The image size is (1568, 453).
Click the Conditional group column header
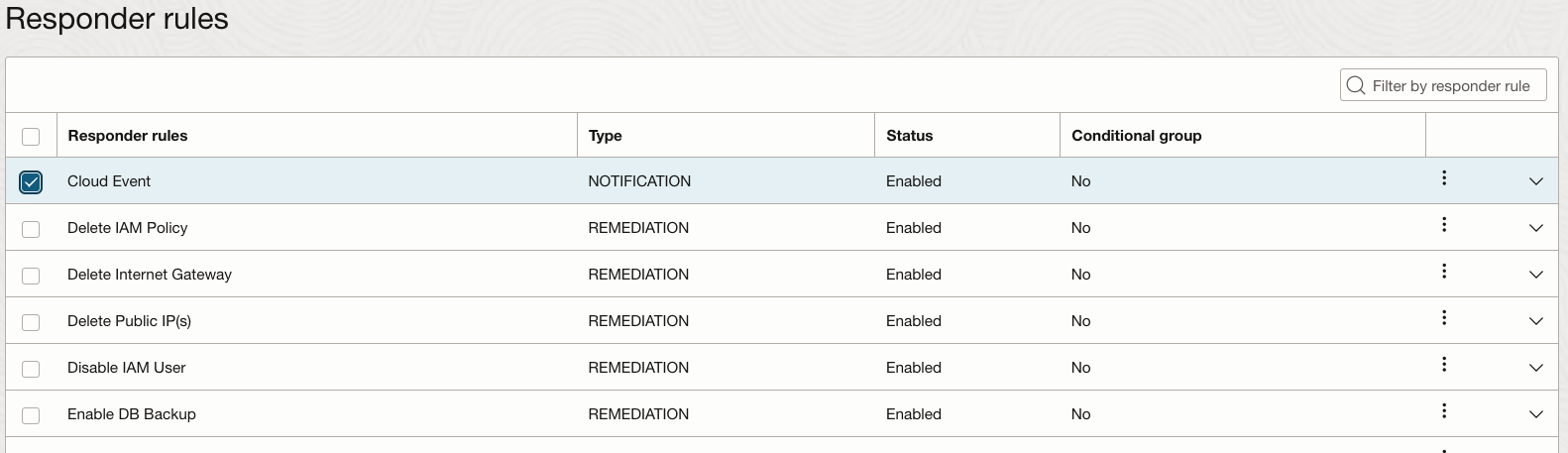coord(1136,136)
